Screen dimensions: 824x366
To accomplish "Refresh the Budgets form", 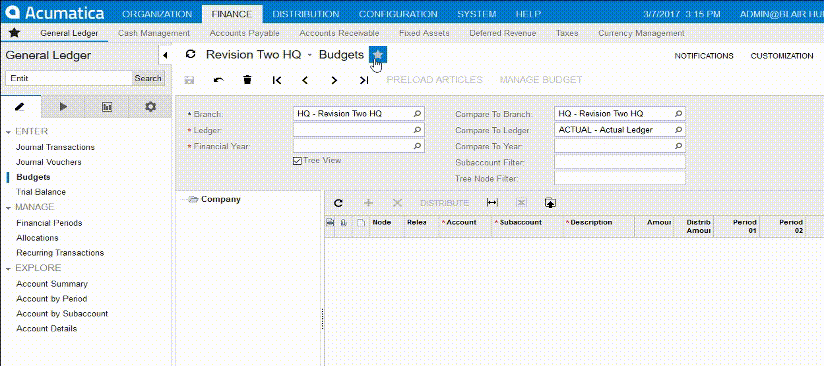I will 191,54.
